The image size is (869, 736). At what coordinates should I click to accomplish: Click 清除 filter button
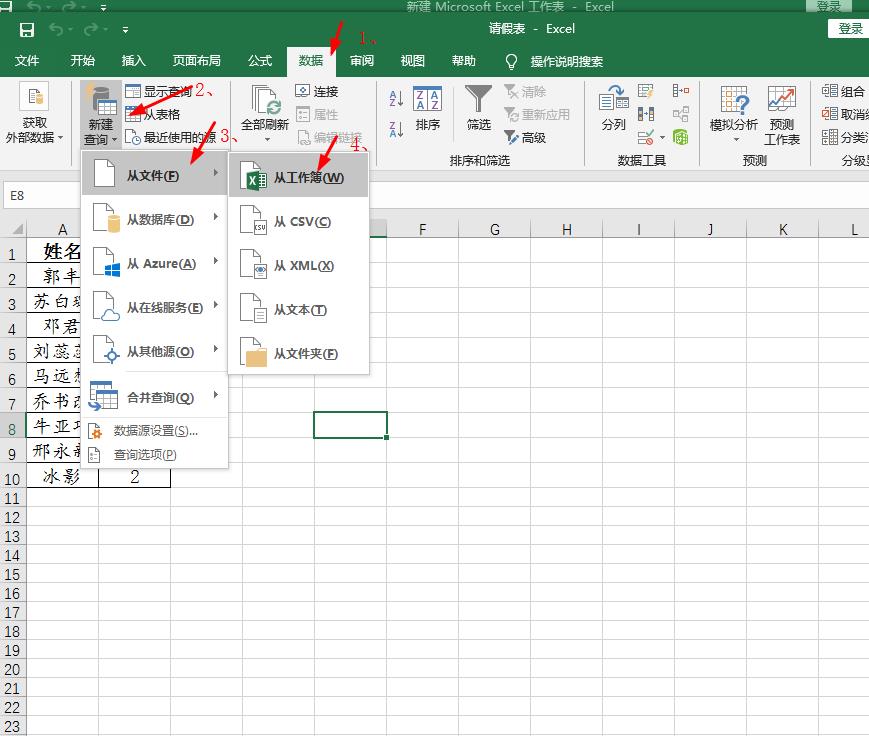click(525, 91)
